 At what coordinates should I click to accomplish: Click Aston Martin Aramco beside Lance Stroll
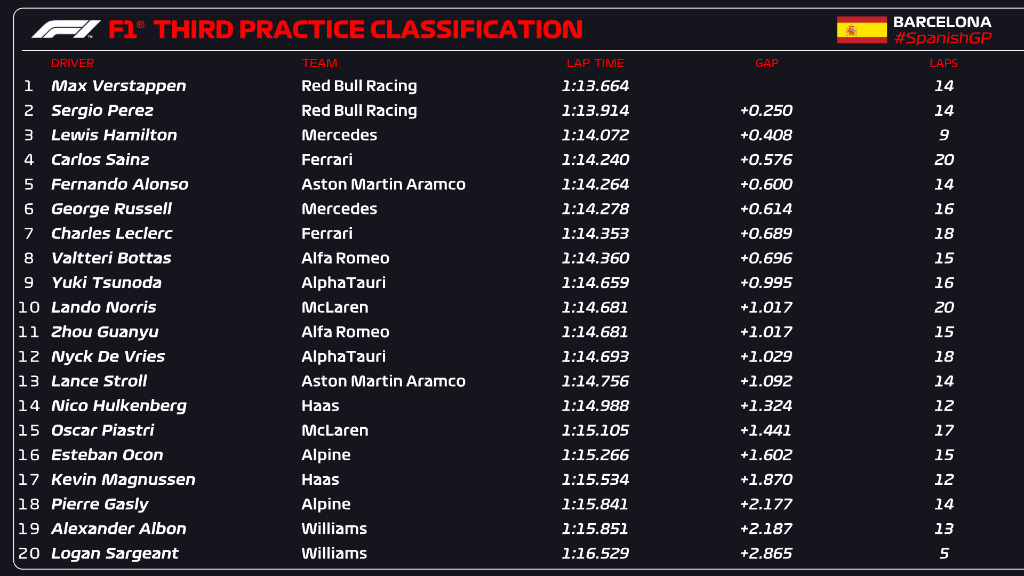(383, 381)
